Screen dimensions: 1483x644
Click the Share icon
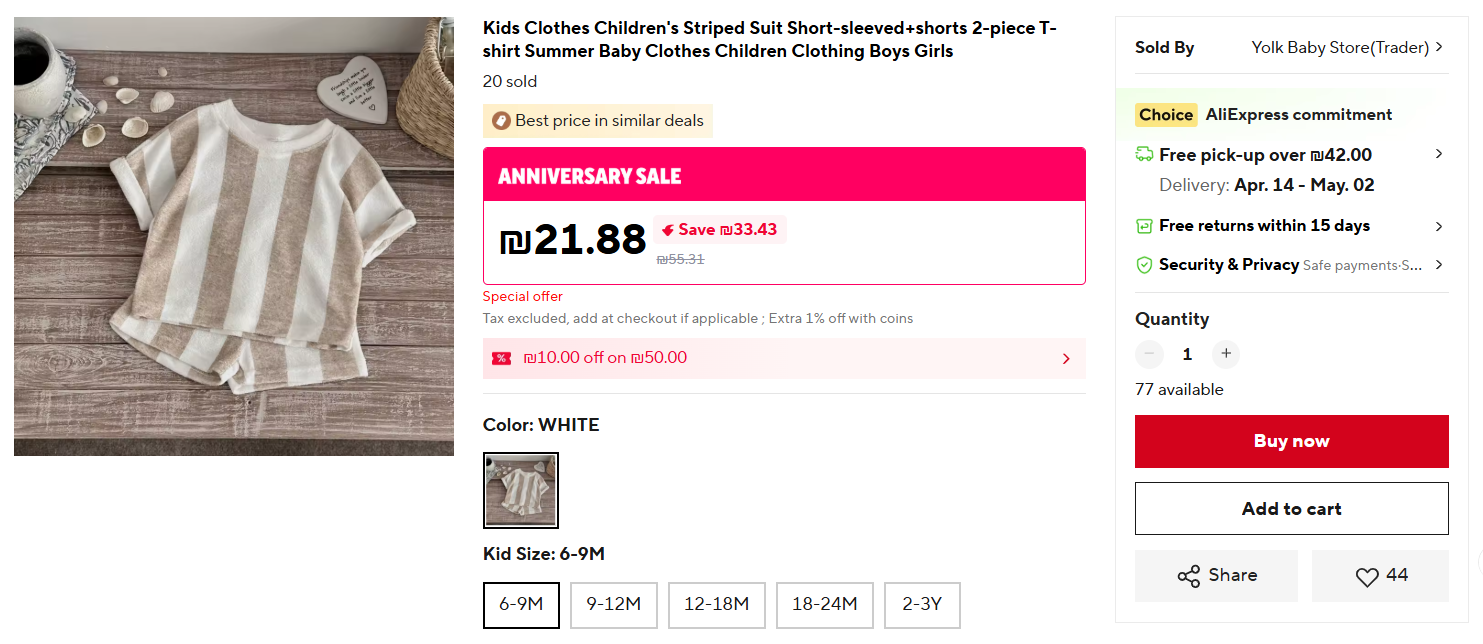coord(1188,576)
